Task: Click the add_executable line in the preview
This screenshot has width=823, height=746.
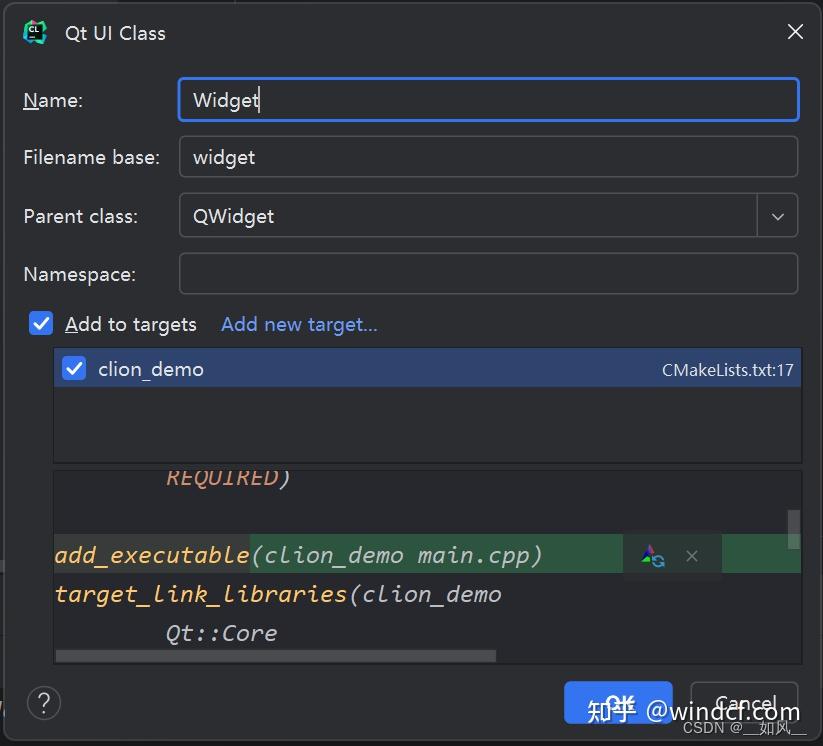Action: (298, 555)
